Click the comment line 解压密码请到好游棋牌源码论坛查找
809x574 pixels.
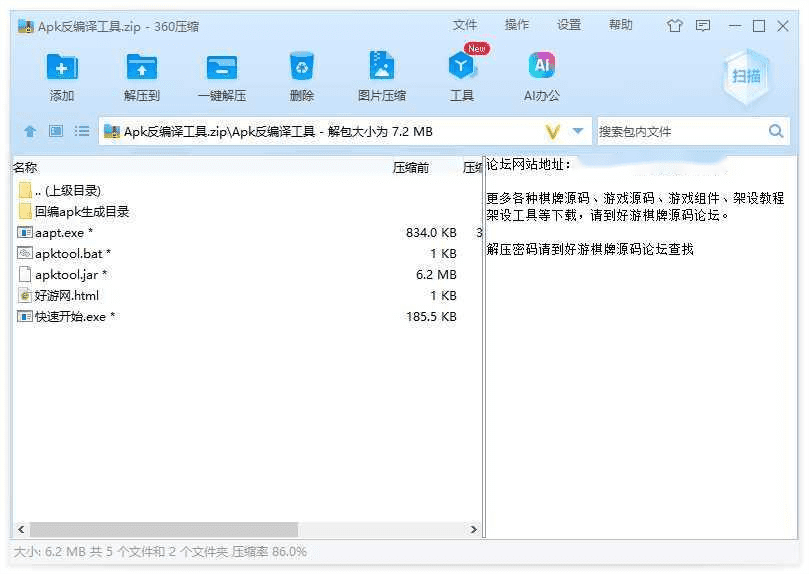coord(590,250)
